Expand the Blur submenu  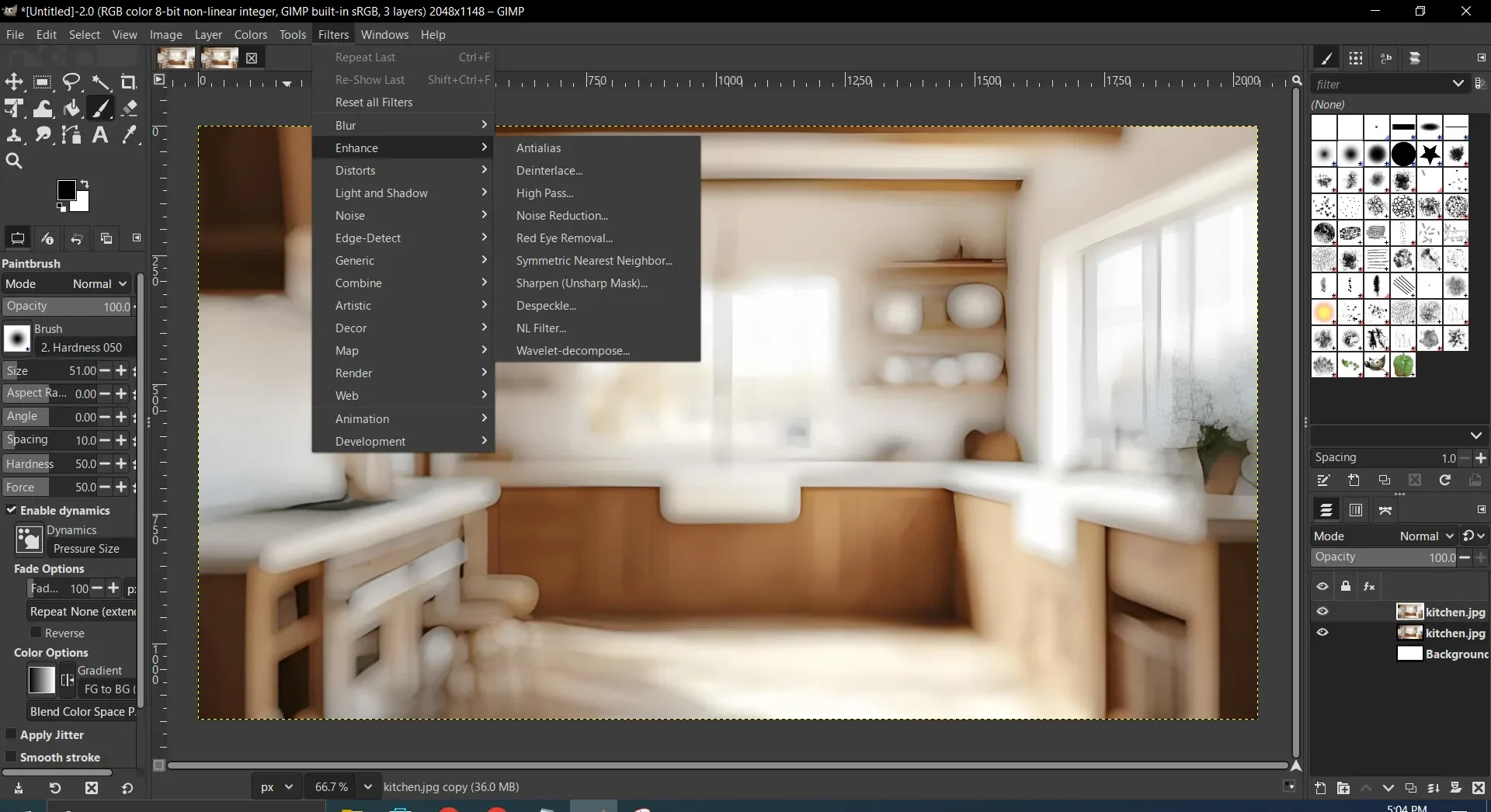click(403, 125)
